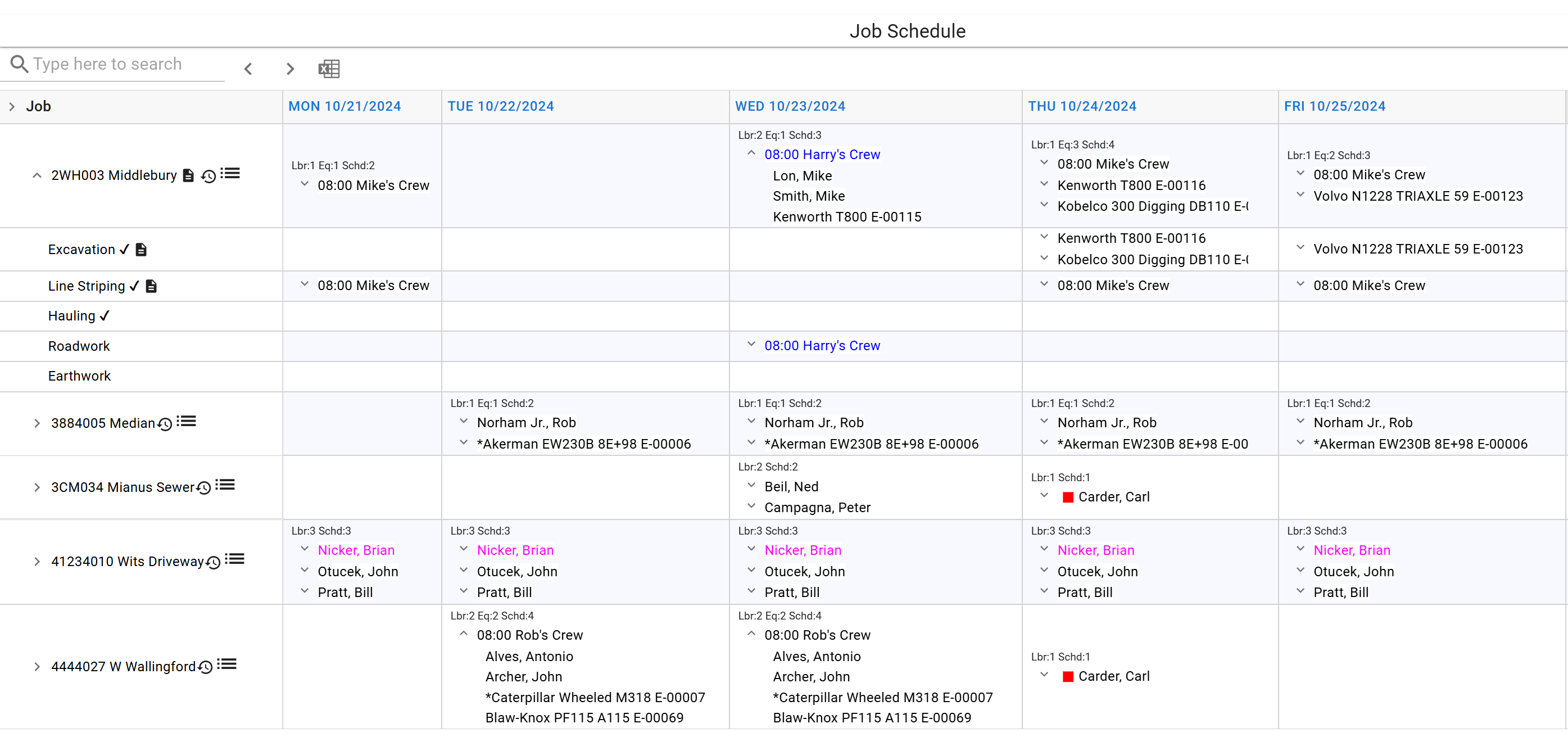Click the Excel export icon
Viewport: 1568px width, 737px height.
click(x=329, y=68)
